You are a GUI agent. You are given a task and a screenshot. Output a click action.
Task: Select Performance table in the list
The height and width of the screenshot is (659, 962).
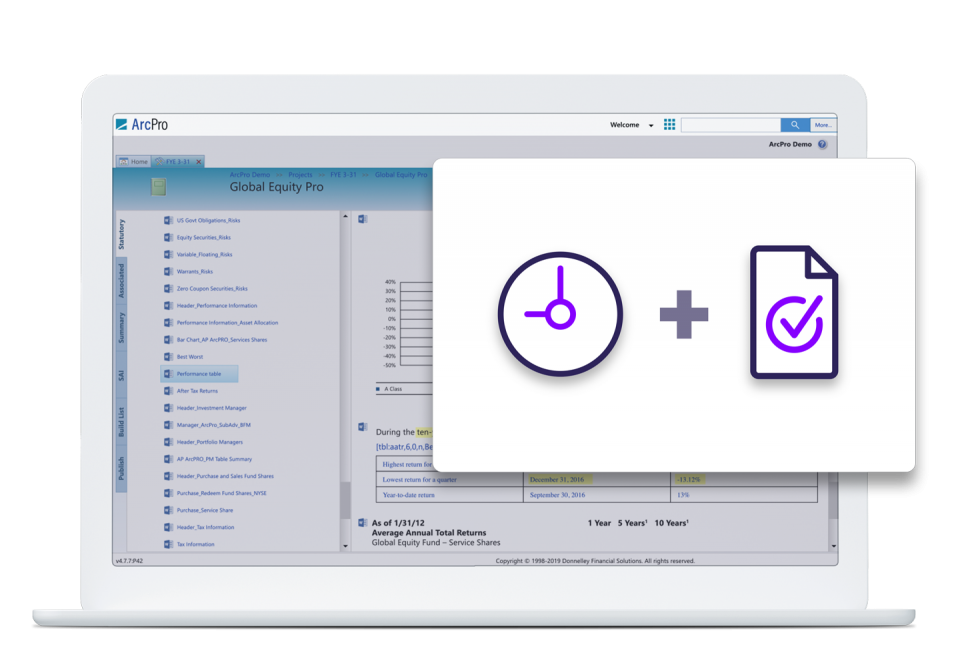pyautogui.click(x=200, y=374)
